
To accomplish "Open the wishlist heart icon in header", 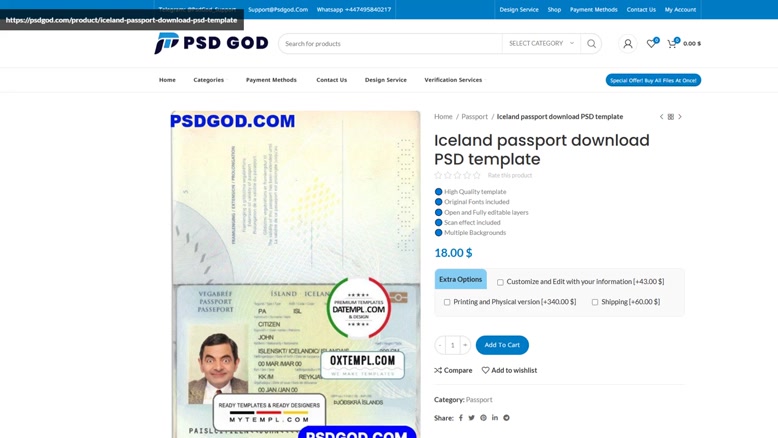I will pos(651,43).
